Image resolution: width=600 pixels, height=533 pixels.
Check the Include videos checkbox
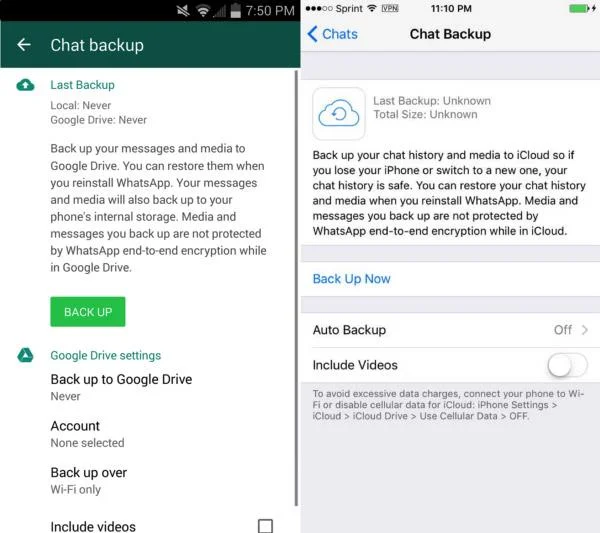pos(265,526)
